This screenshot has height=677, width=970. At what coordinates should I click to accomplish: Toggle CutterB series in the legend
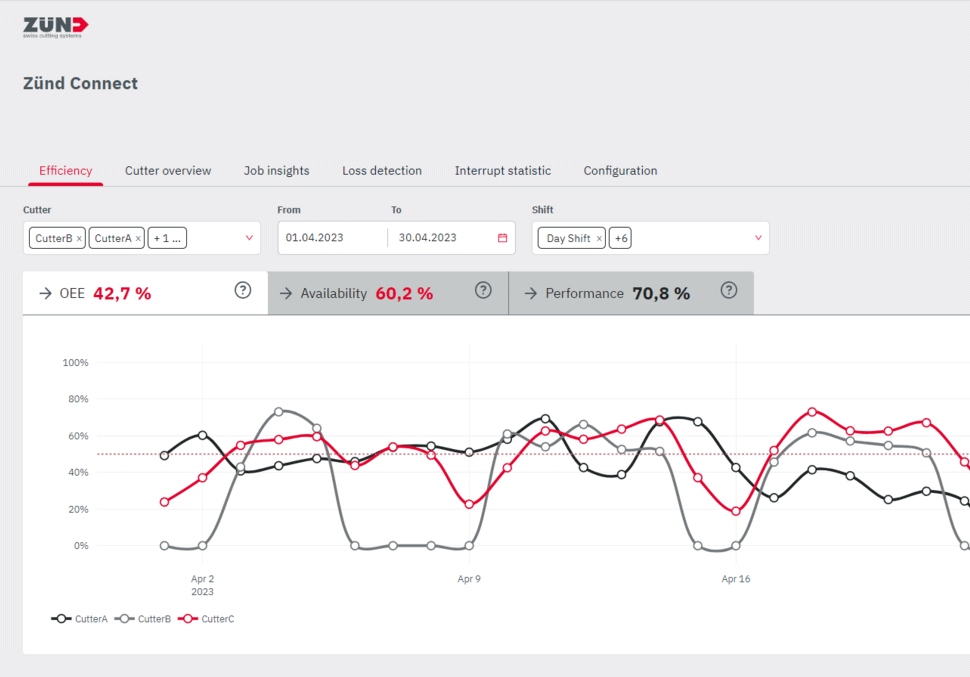point(142,619)
